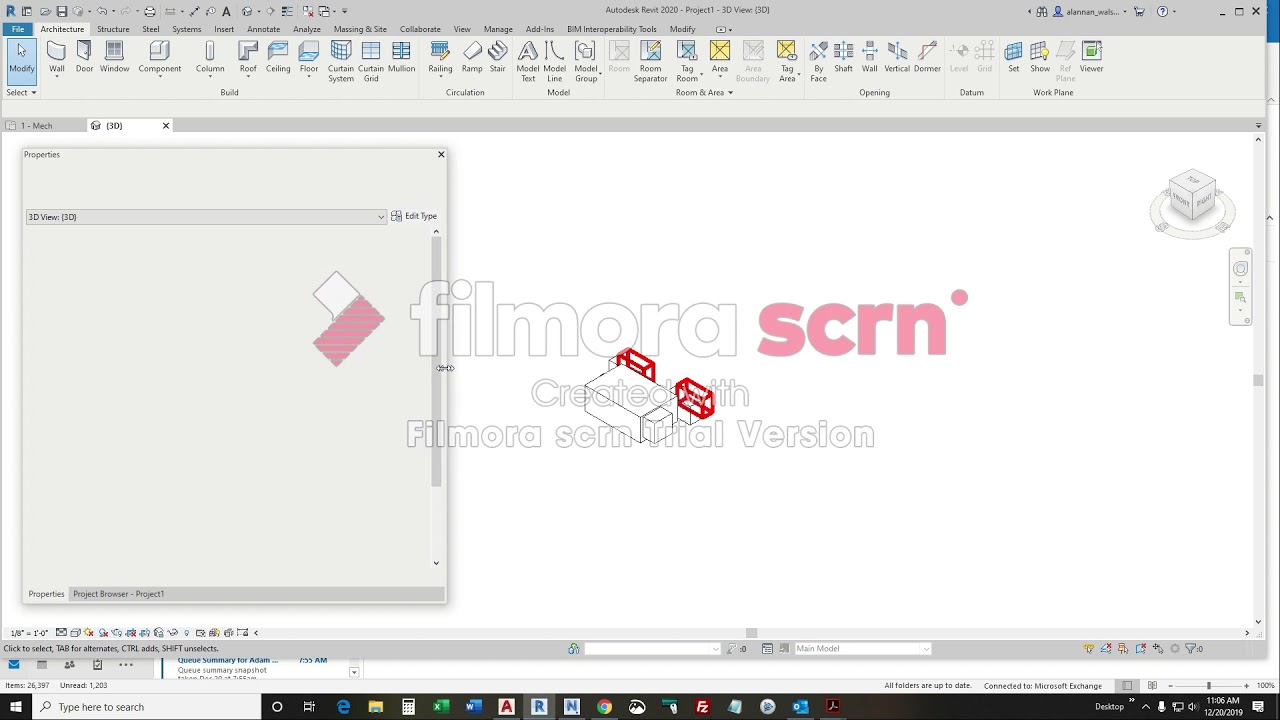Switch to the Systems ribbon tab

[186, 29]
